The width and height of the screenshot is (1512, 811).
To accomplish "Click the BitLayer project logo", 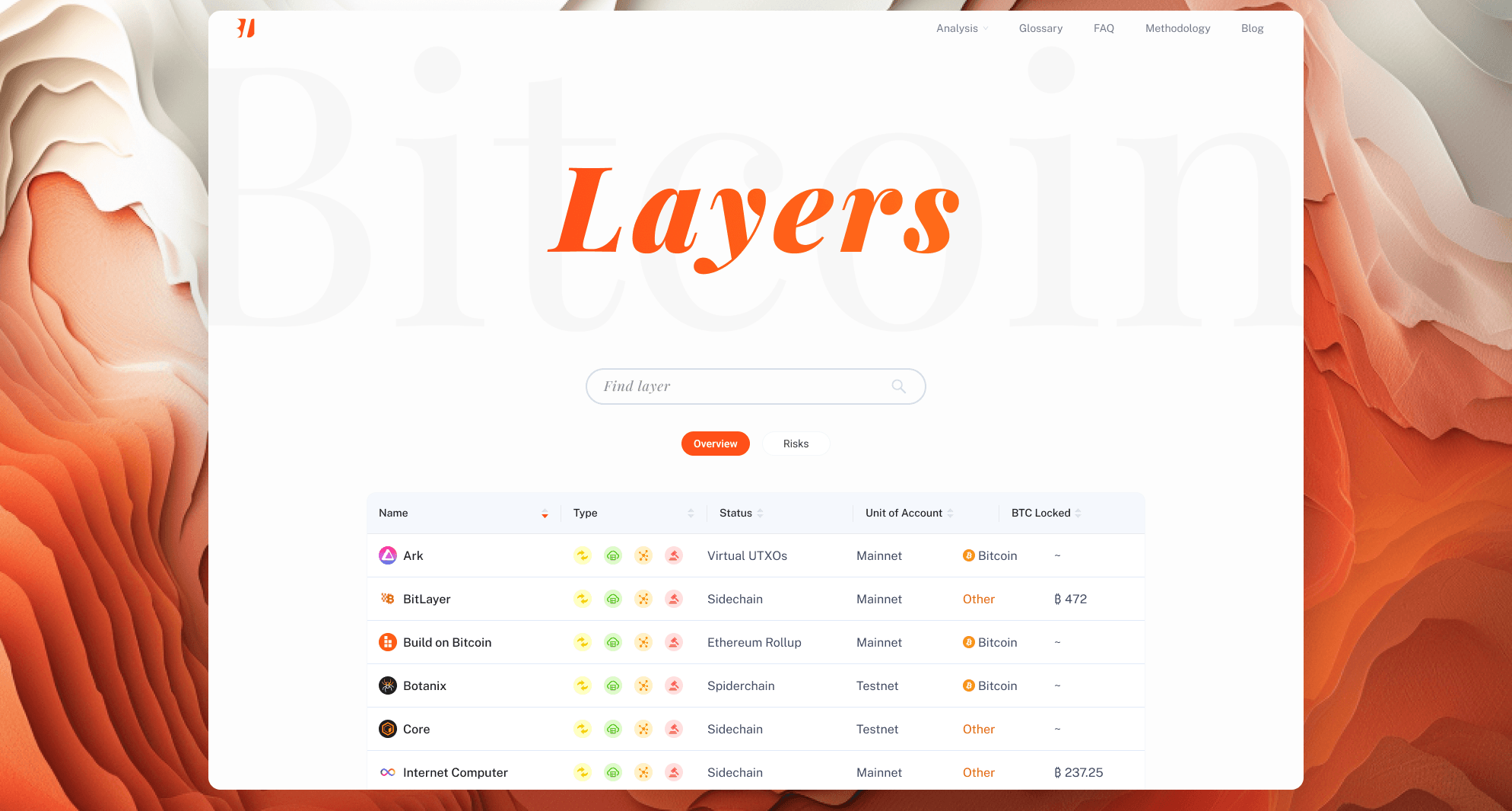I will 388,599.
